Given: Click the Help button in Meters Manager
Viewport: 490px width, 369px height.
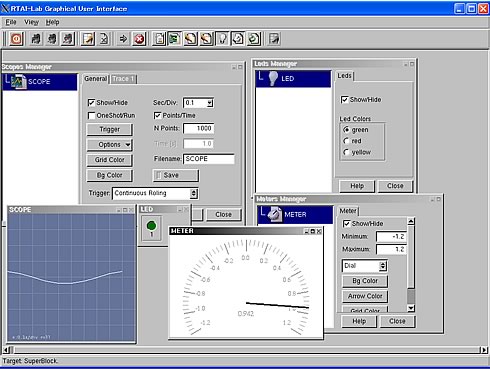Looking at the screenshot, I should (x=359, y=321).
